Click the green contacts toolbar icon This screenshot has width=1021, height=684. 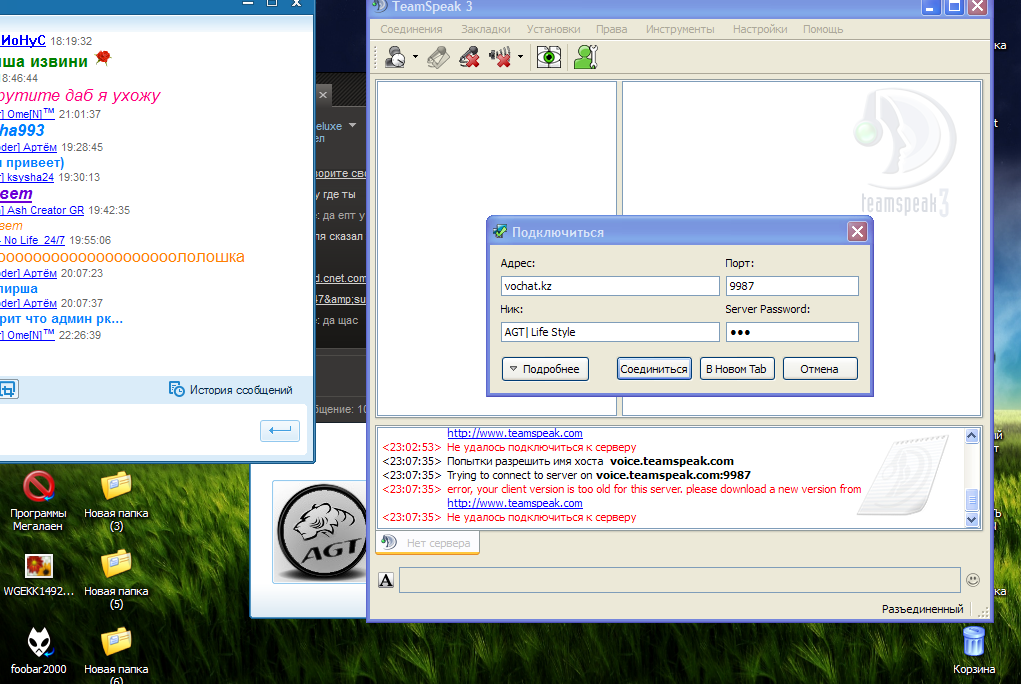(x=586, y=57)
